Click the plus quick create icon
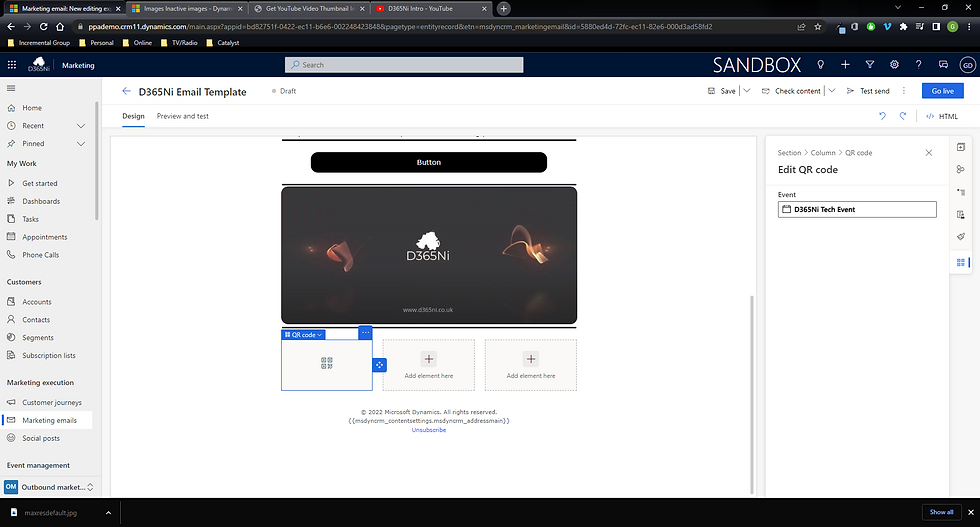Viewport: 980px width, 527px height. tap(845, 64)
